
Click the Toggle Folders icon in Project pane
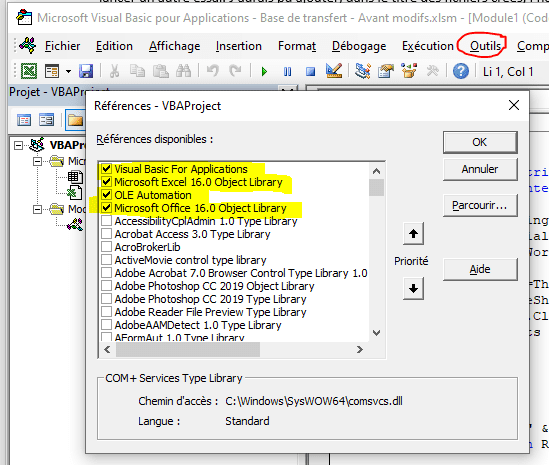(75, 120)
